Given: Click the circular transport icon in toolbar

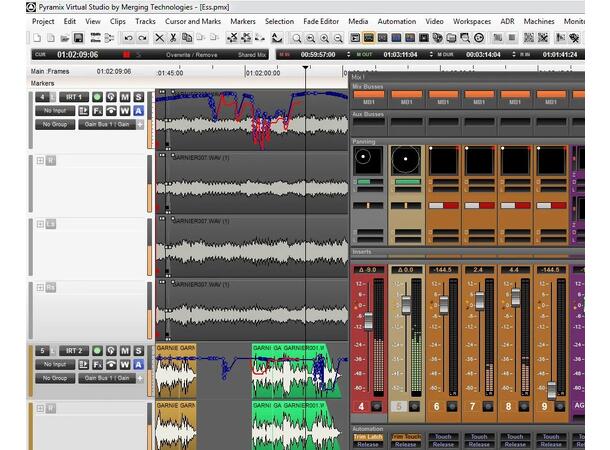Looking at the screenshot, I should [x=479, y=38].
